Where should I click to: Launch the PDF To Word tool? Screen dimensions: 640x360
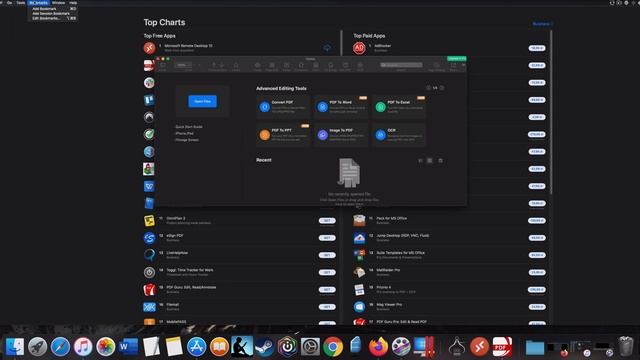[x=341, y=107]
